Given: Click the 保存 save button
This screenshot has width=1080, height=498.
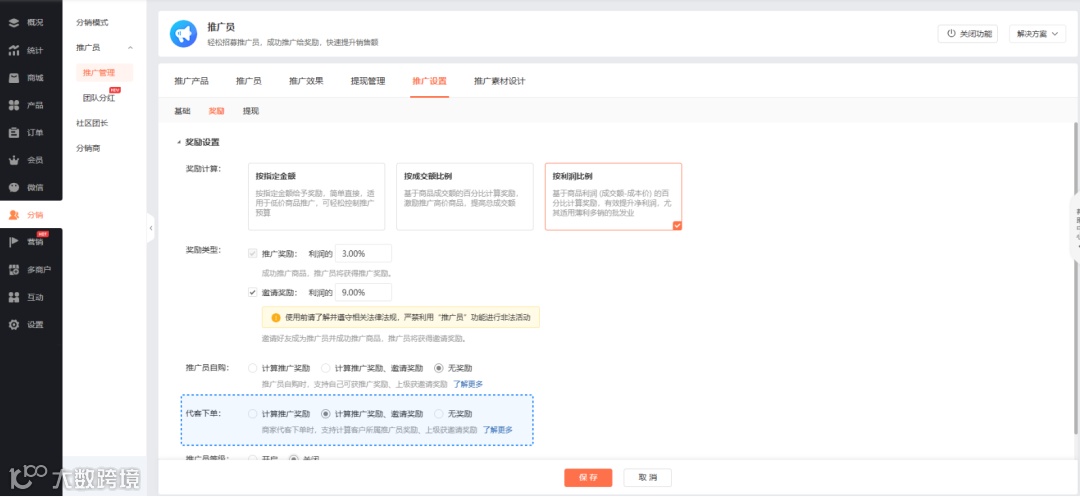Looking at the screenshot, I should point(588,478).
